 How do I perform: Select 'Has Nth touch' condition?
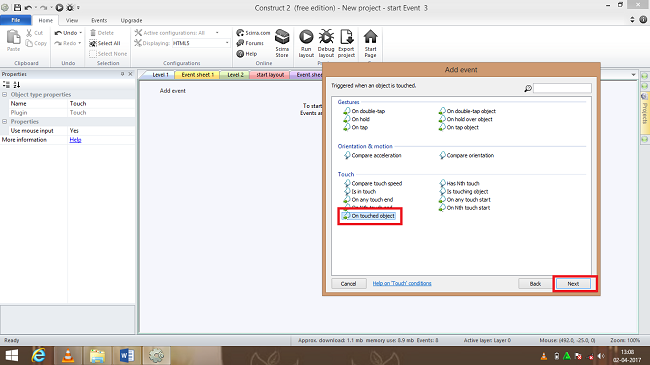pos(459,183)
